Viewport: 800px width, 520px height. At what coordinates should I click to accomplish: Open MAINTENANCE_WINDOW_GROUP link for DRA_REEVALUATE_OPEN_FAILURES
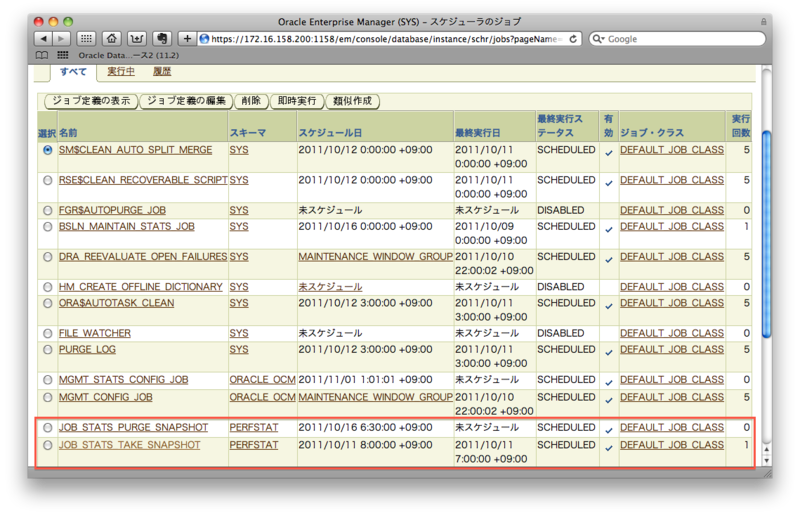[x=376, y=257]
